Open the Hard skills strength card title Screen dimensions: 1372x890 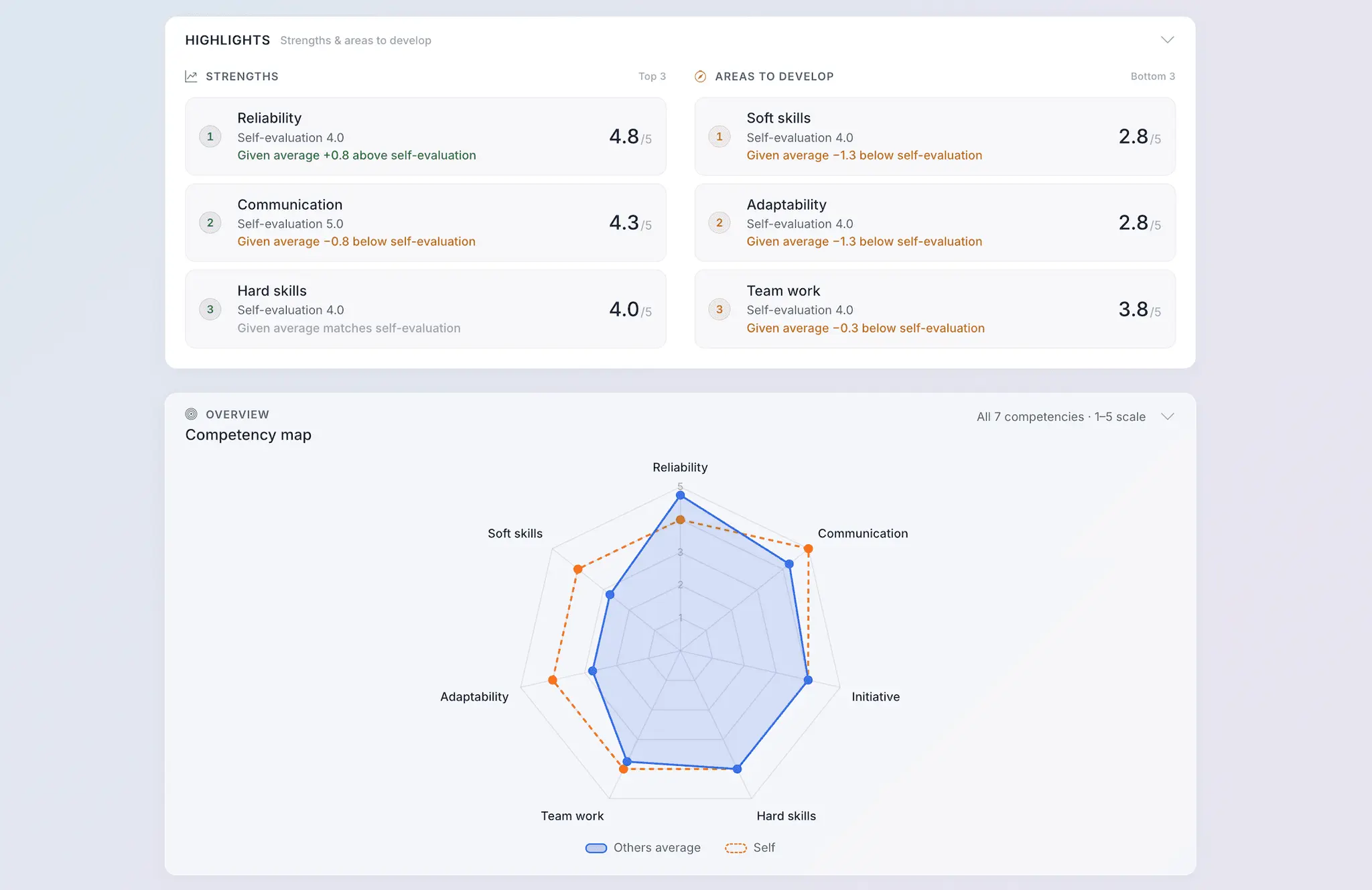point(271,291)
